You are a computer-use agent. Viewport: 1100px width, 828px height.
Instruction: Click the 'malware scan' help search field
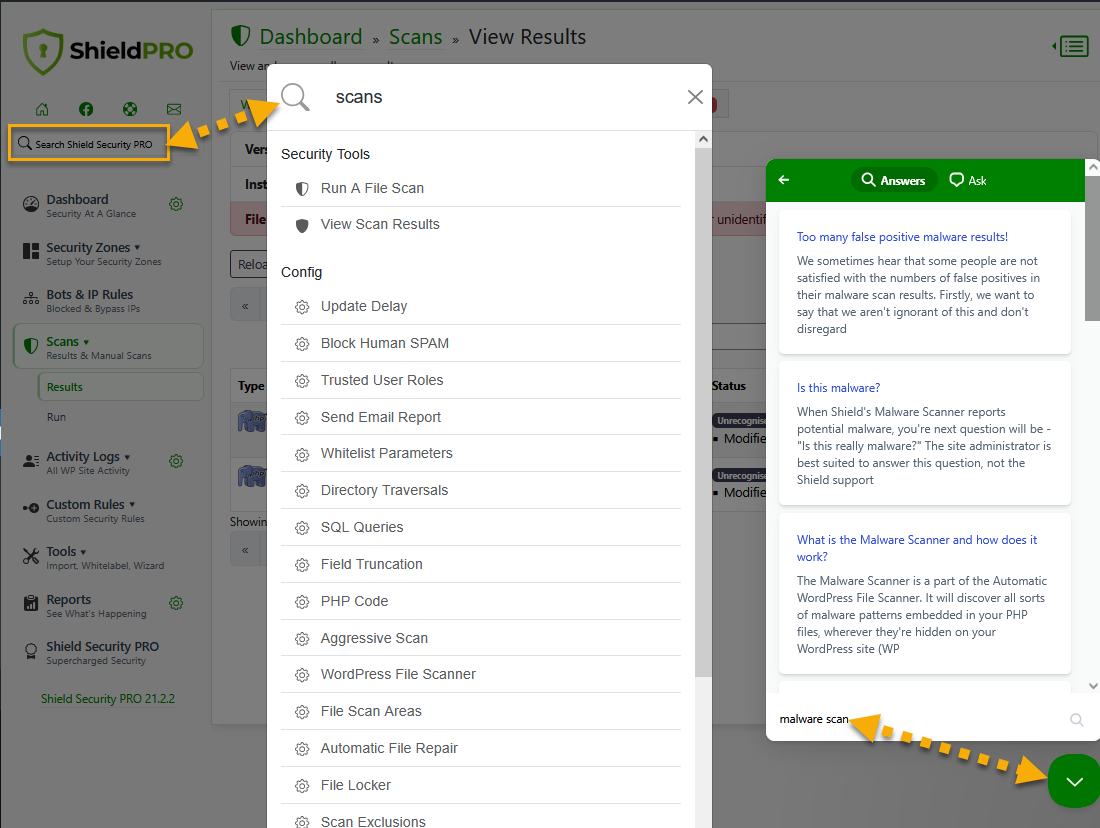coord(919,719)
